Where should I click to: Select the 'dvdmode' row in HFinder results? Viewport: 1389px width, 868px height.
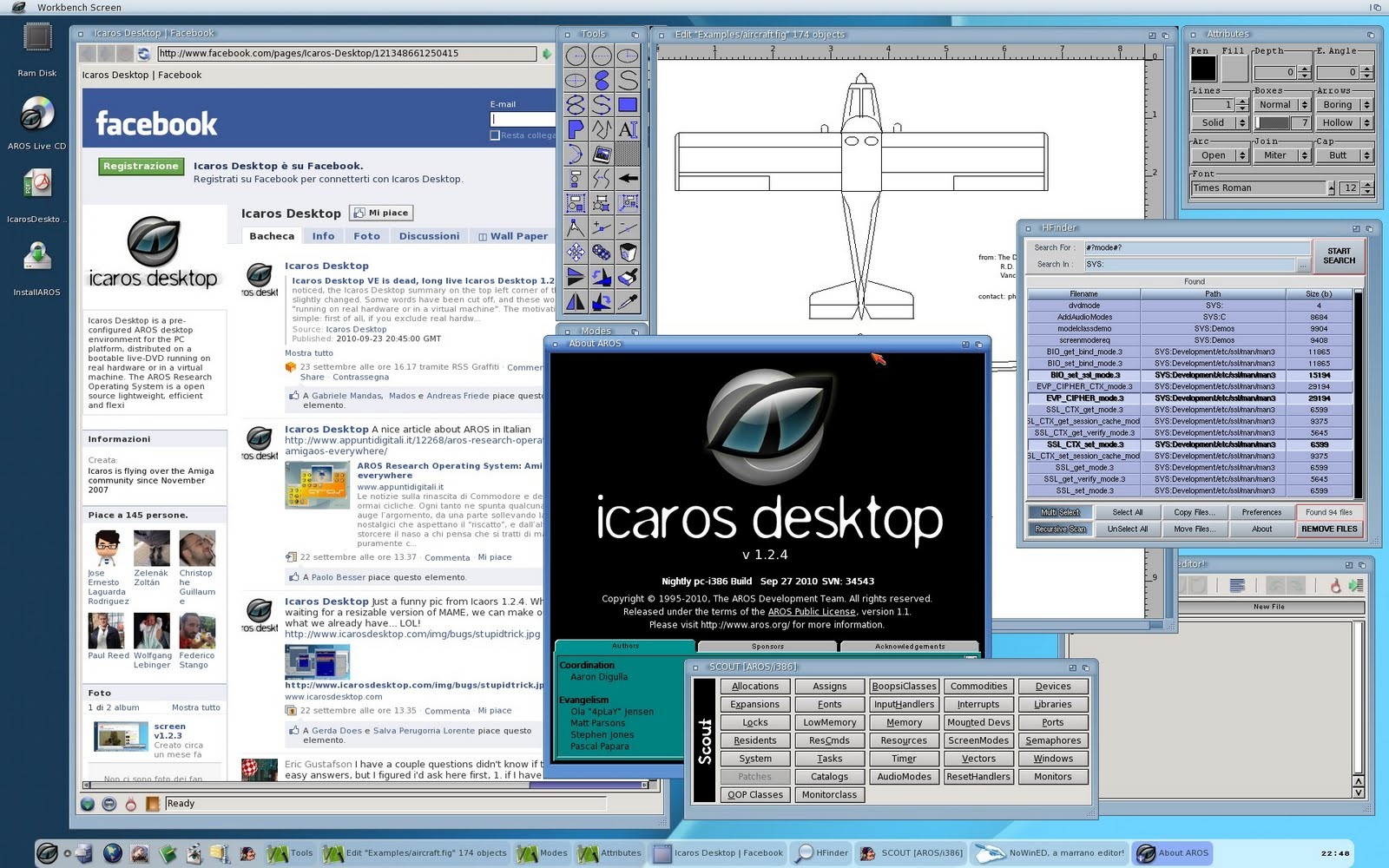1190,306
